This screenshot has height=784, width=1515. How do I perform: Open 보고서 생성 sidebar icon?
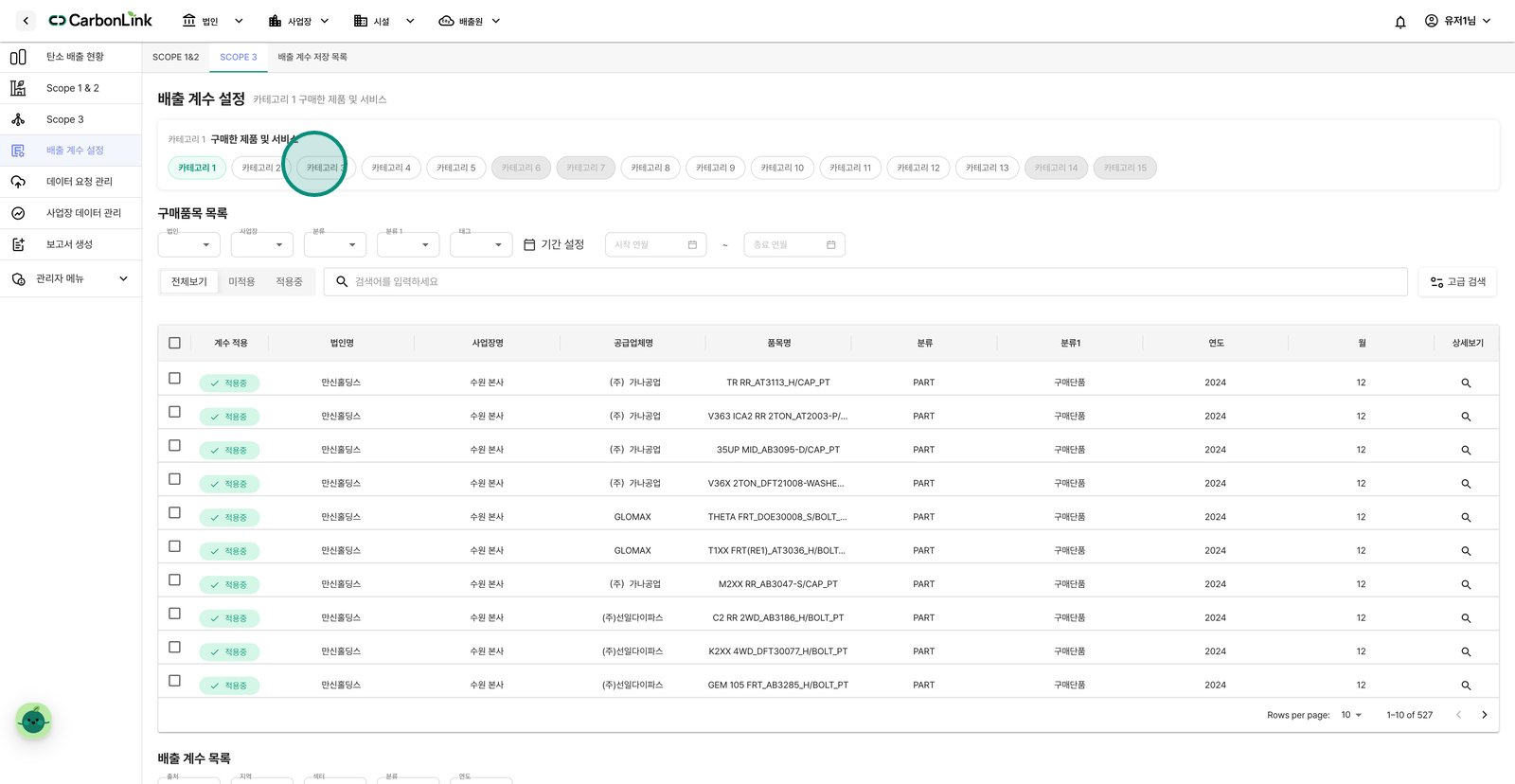18,244
